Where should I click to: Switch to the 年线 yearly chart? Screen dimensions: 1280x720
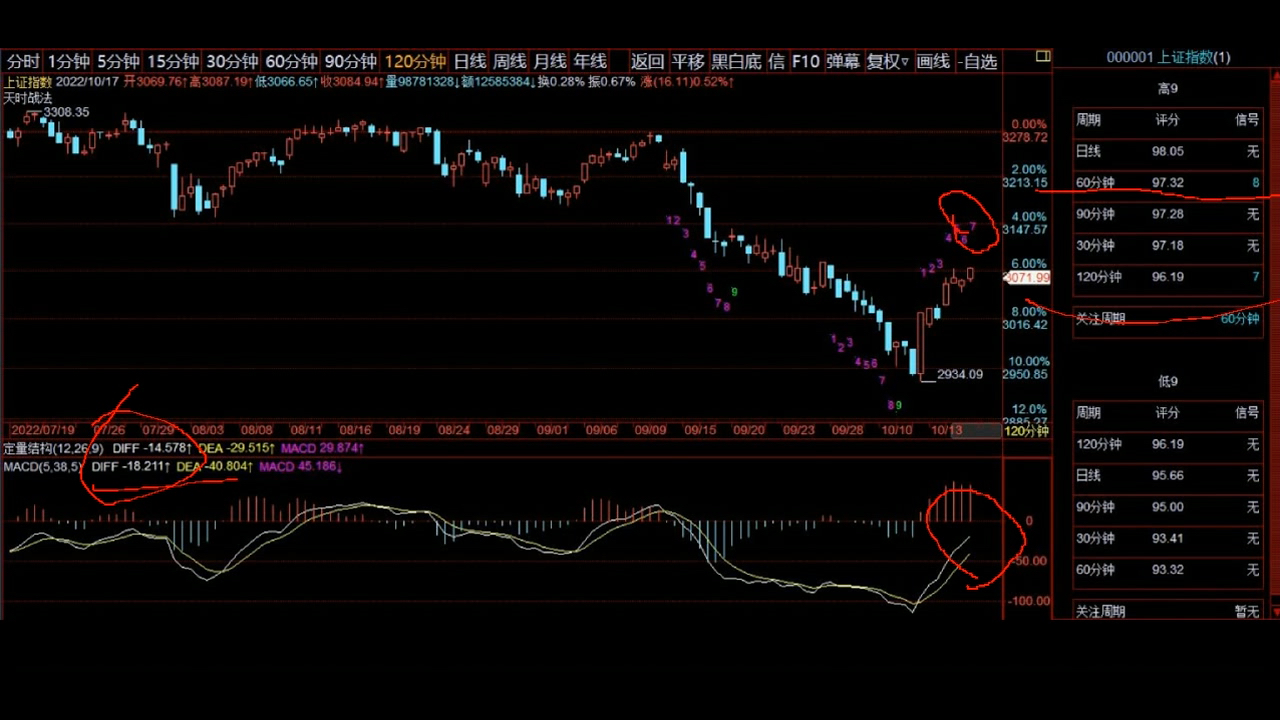pyautogui.click(x=590, y=61)
